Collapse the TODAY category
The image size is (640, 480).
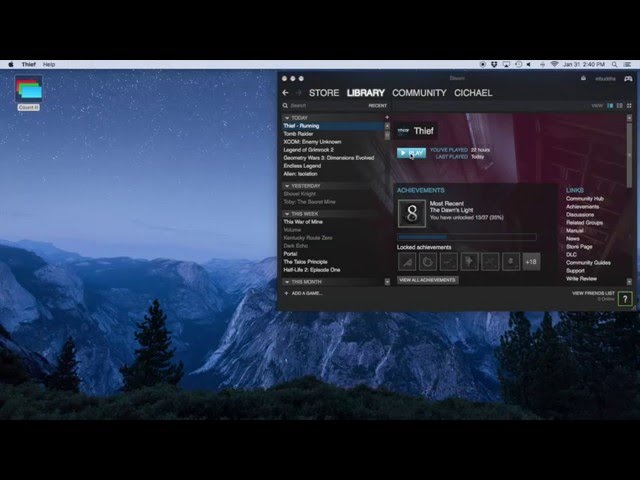tap(287, 118)
